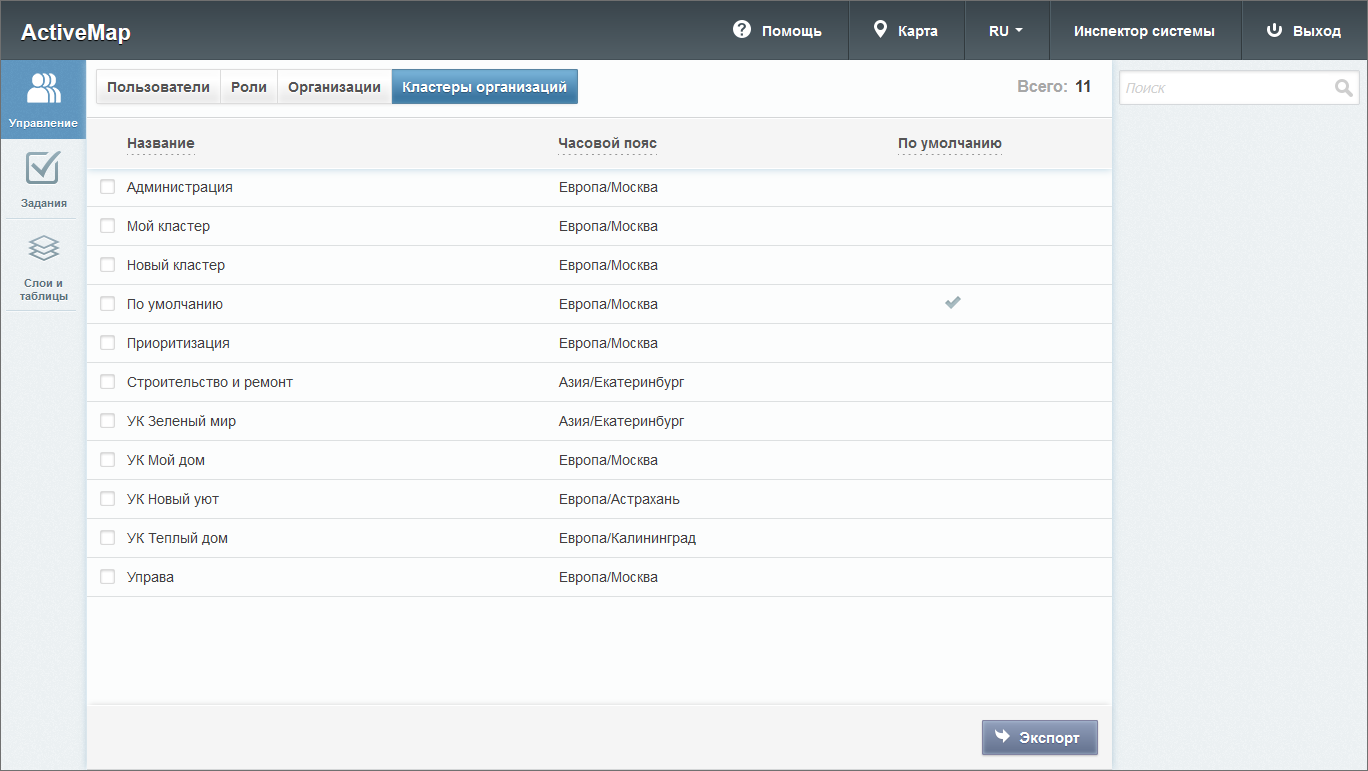The height and width of the screenshot is (771, 1368).
Task: Open Инспектор системы user link
Action: [1144, 31]
